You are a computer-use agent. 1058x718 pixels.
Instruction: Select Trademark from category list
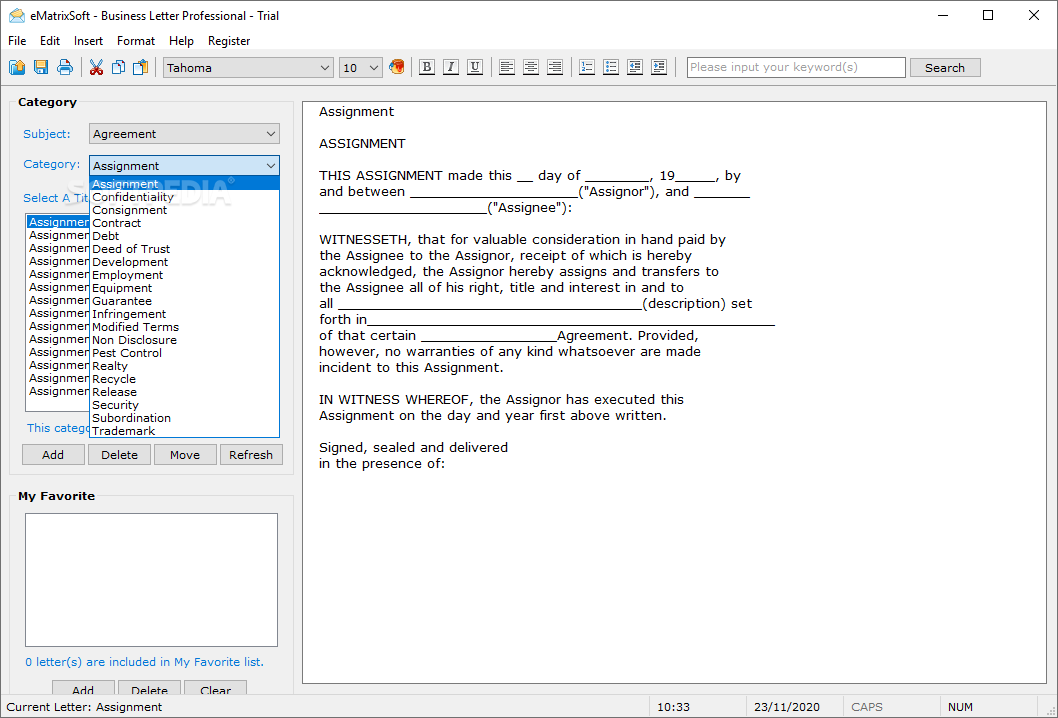[x=184, y=431]
